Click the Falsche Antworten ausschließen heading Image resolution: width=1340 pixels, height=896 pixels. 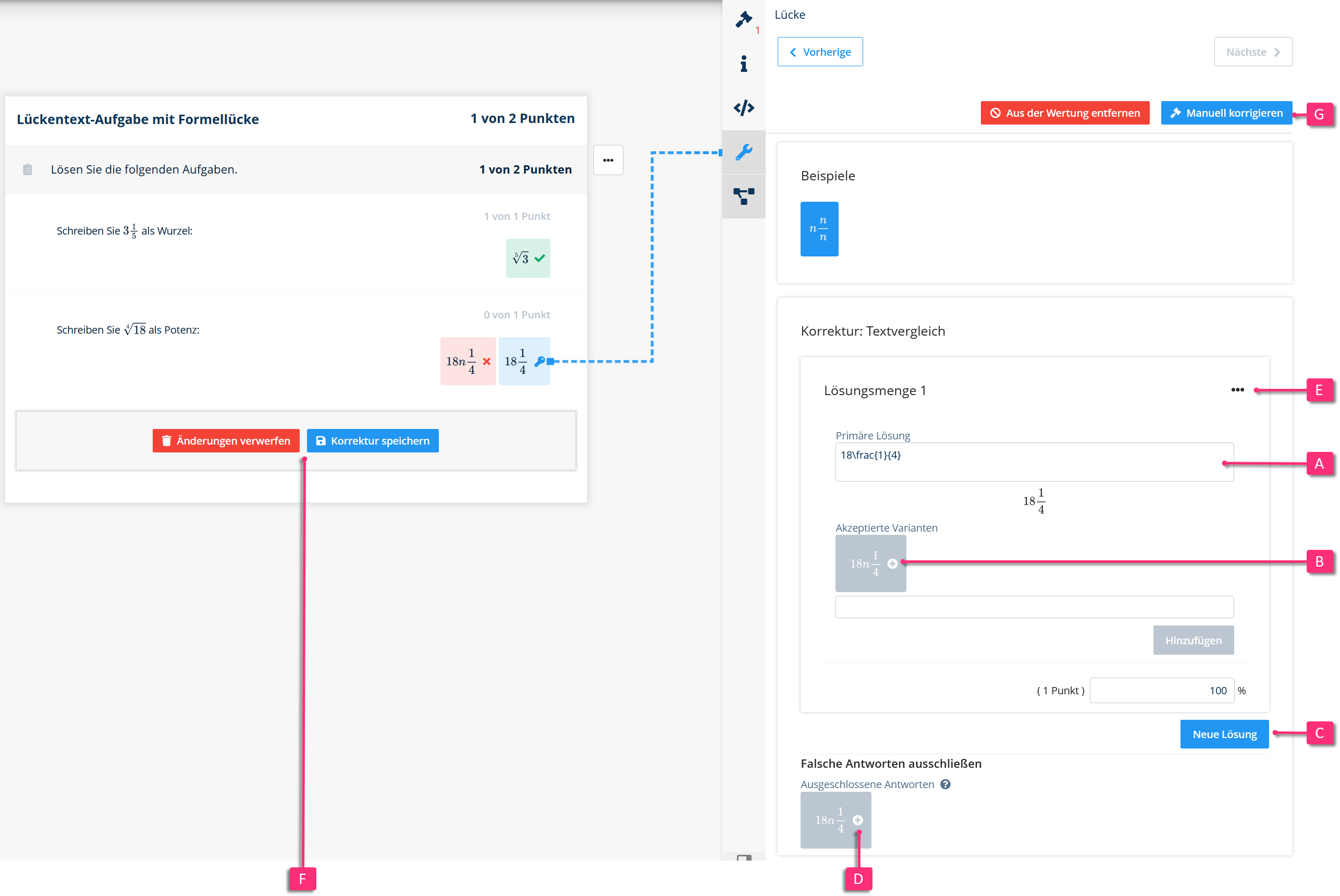[891, 764]
